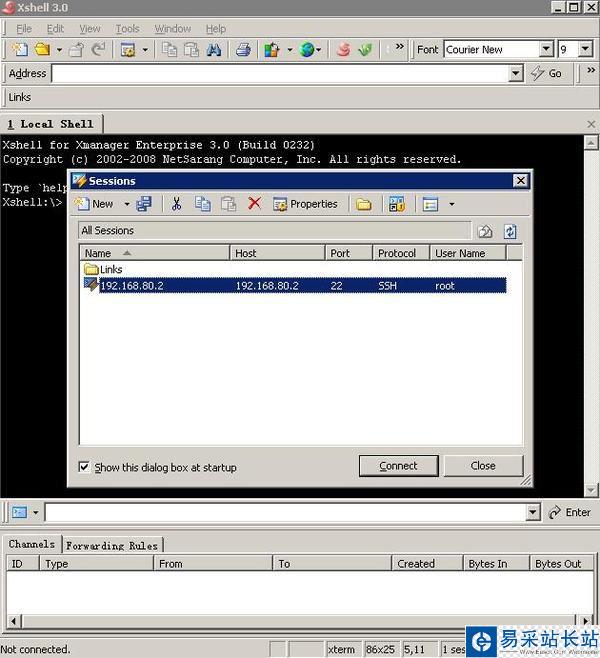600x658 pixels.
Task: Click the green Xftp icon
Action: pos(365,50)
